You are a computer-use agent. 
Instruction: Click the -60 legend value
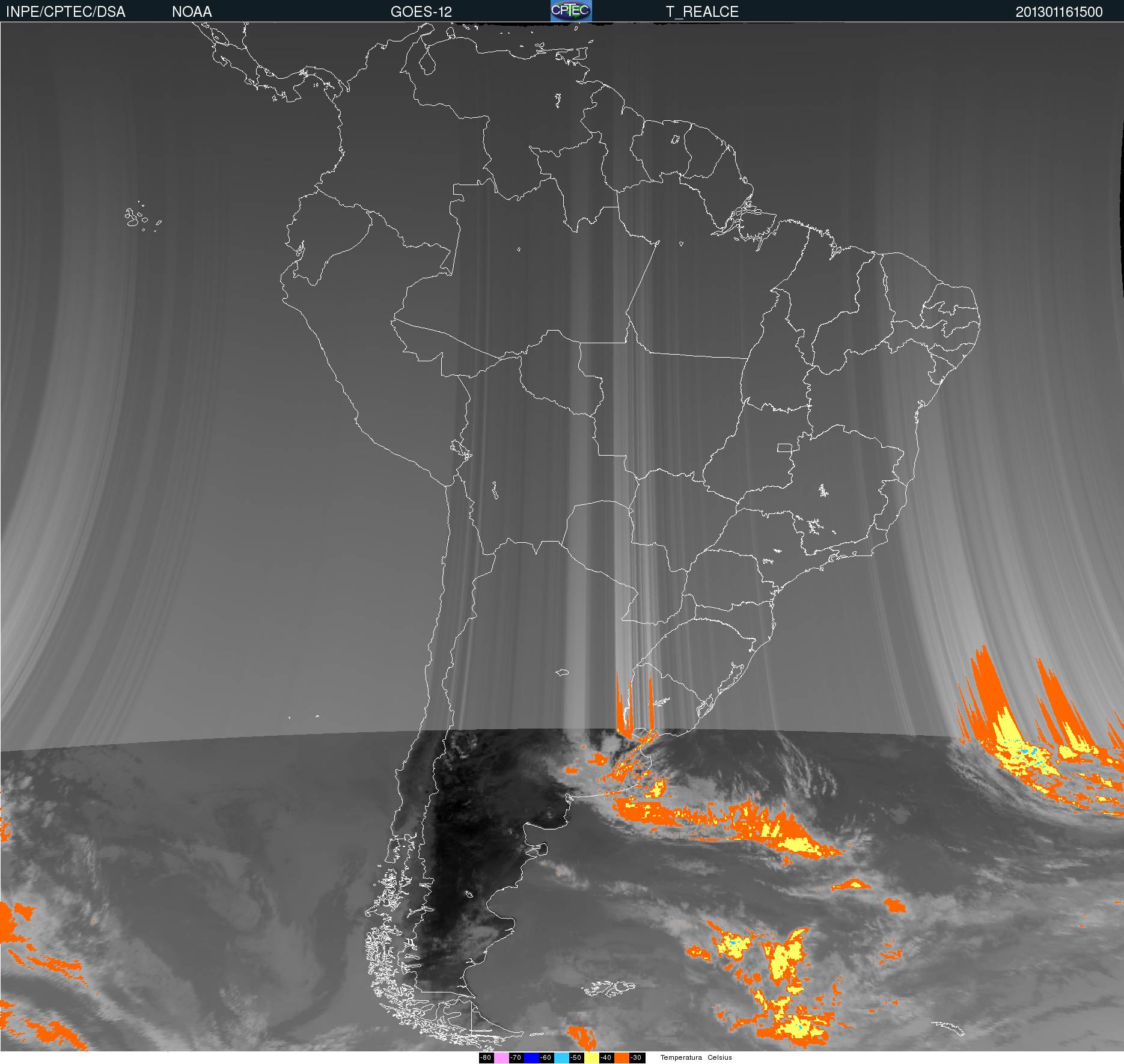click(x=546, y=1058)
